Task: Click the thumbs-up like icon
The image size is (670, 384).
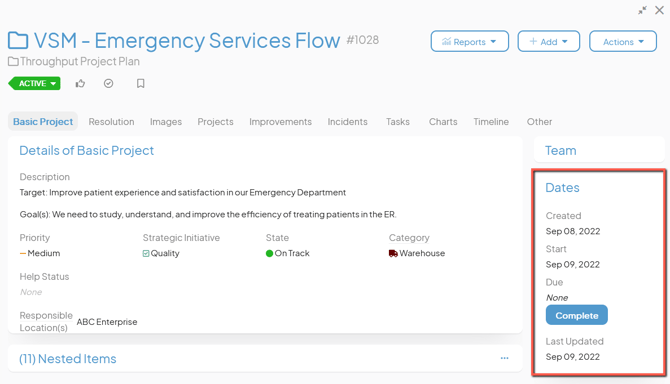Action: click(x=80, y=83)
